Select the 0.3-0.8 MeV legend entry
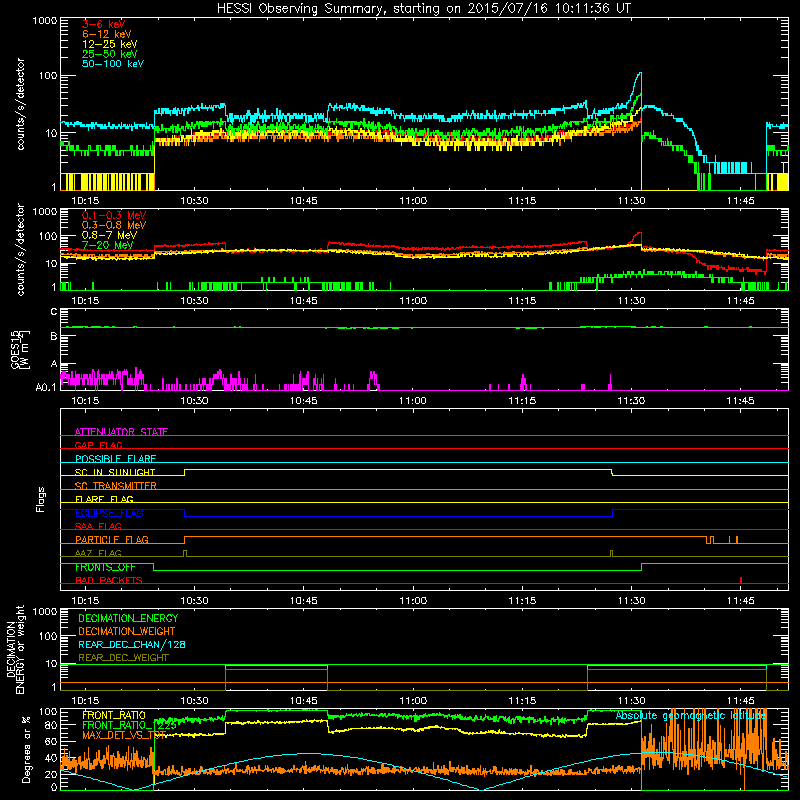800x800 pixels. [x=114, y=225]
